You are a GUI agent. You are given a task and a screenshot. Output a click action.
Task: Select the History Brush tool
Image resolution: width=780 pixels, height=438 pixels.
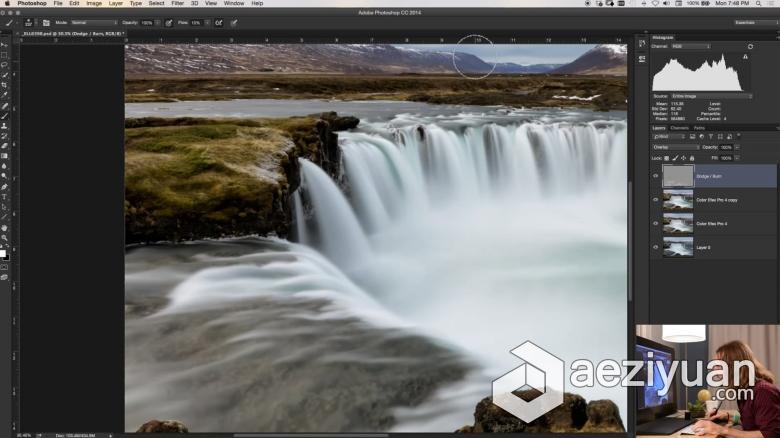tap(4, 136)
